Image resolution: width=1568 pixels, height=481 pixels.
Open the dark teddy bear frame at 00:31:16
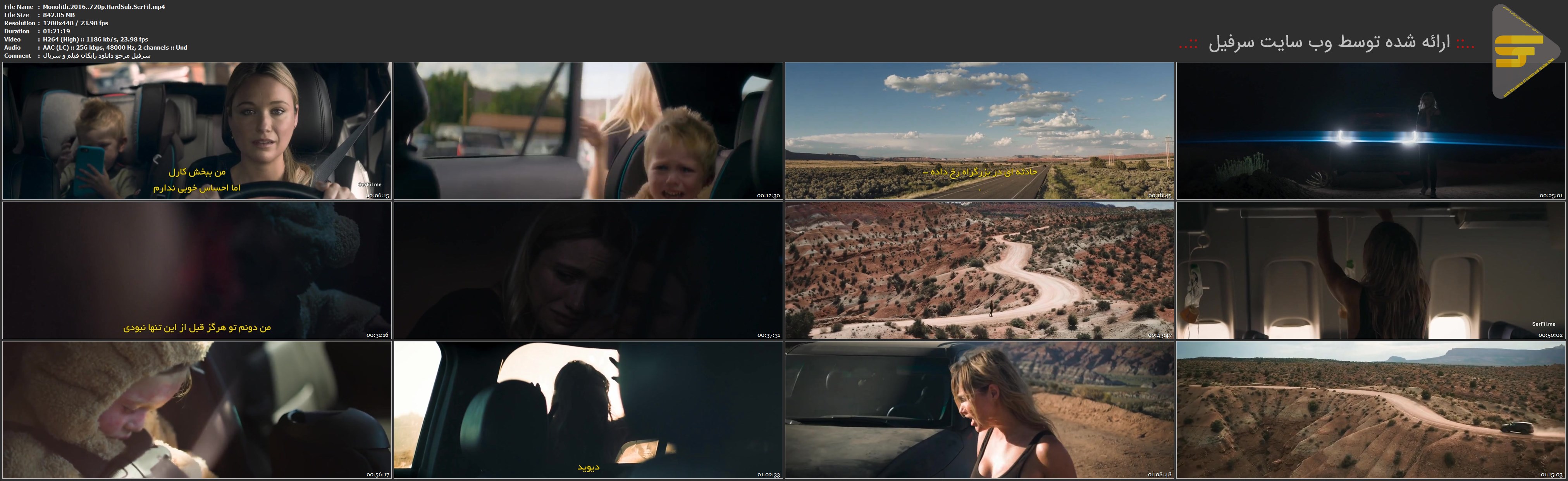click(197, 270)
